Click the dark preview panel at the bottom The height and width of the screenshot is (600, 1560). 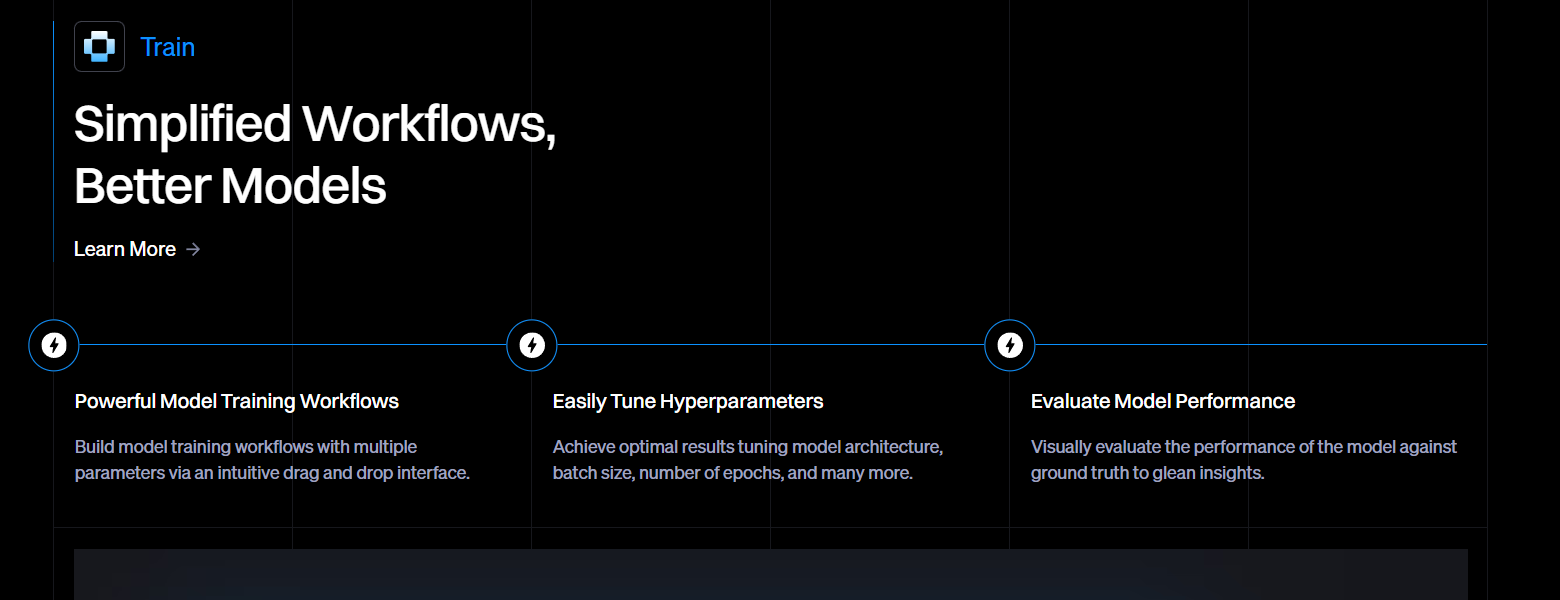[x=770, y=575]
